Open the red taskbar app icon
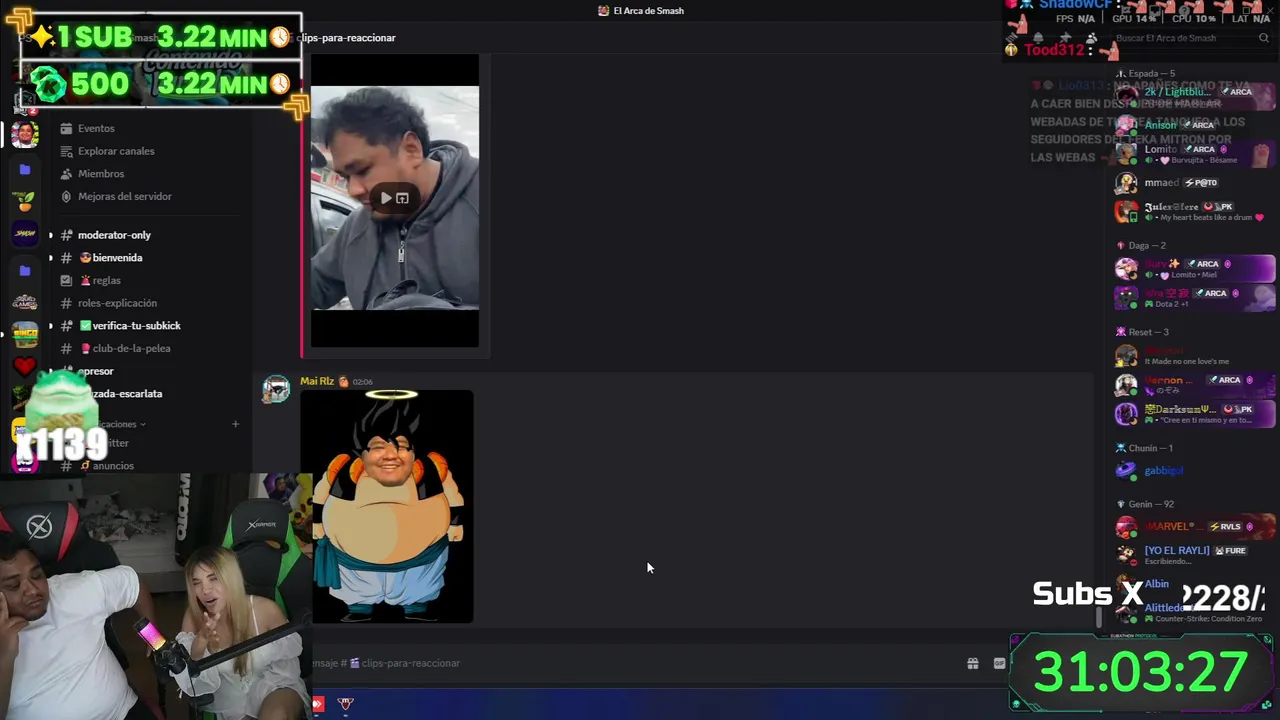Screen dimensions: 1280x720 318,704
